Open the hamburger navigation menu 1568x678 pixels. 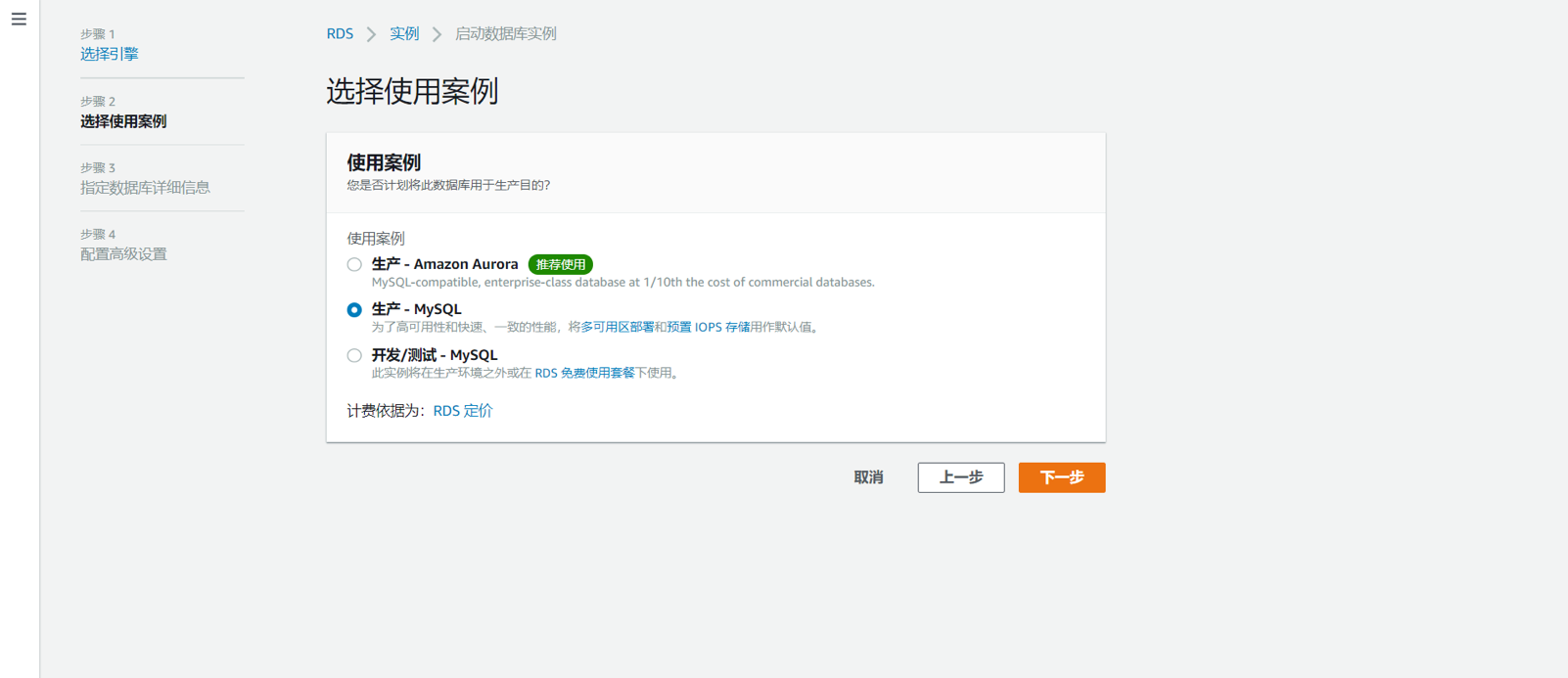tap(19, 20)
